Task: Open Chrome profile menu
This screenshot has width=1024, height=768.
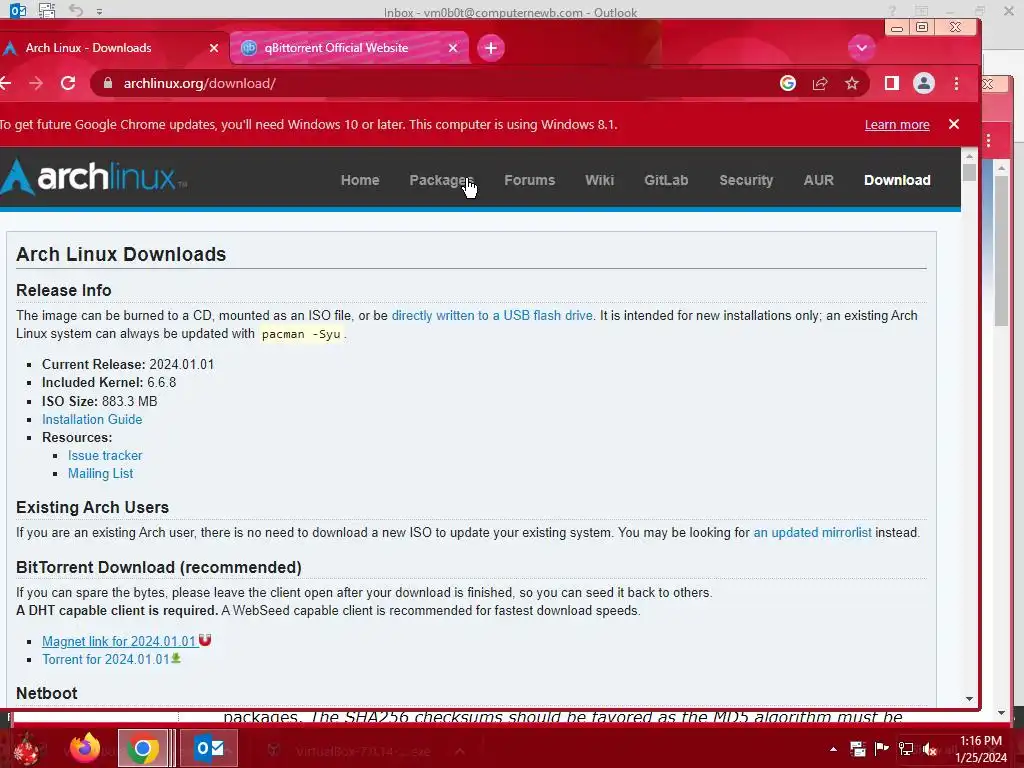Action: [923, 83]
